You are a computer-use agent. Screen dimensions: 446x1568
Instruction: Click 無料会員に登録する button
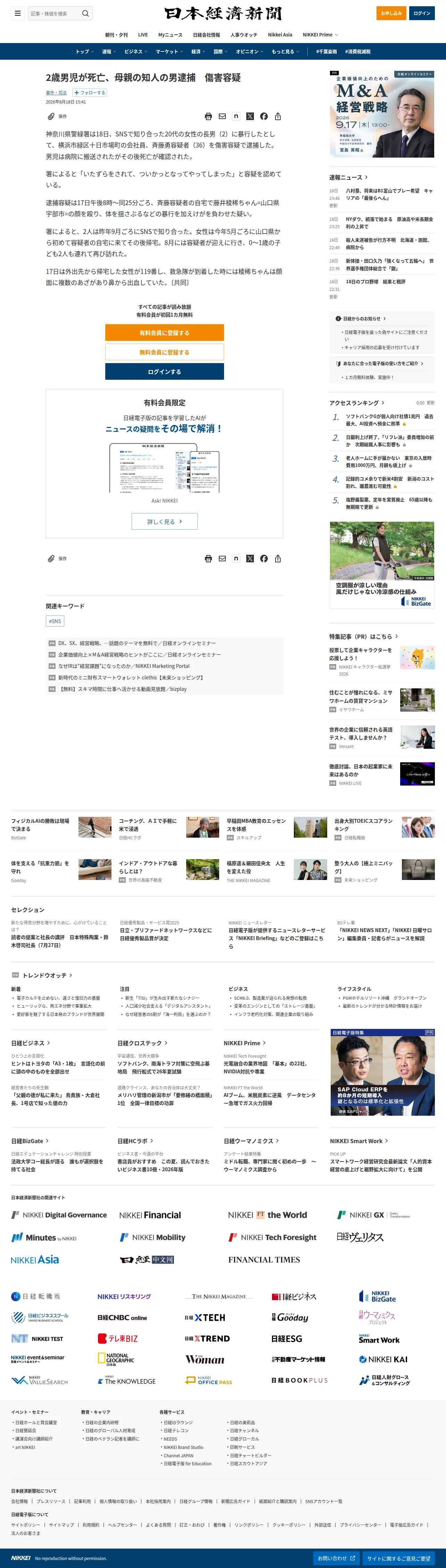point(165,352)
